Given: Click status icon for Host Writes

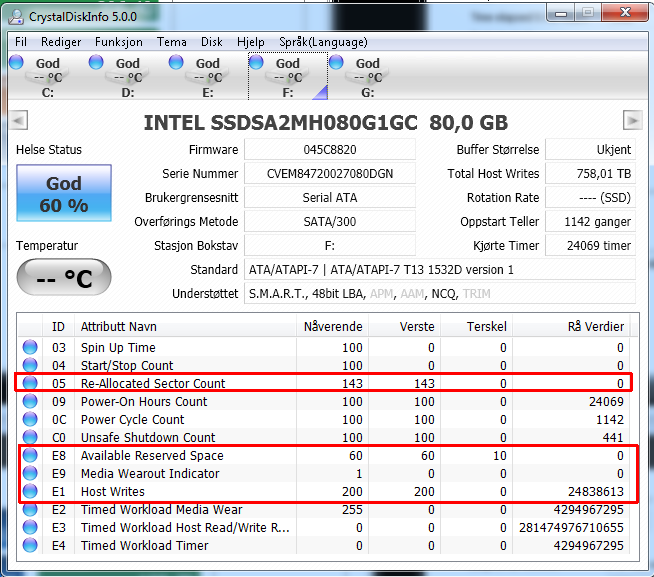Looking at the screenshot, I should coord(30,491).
